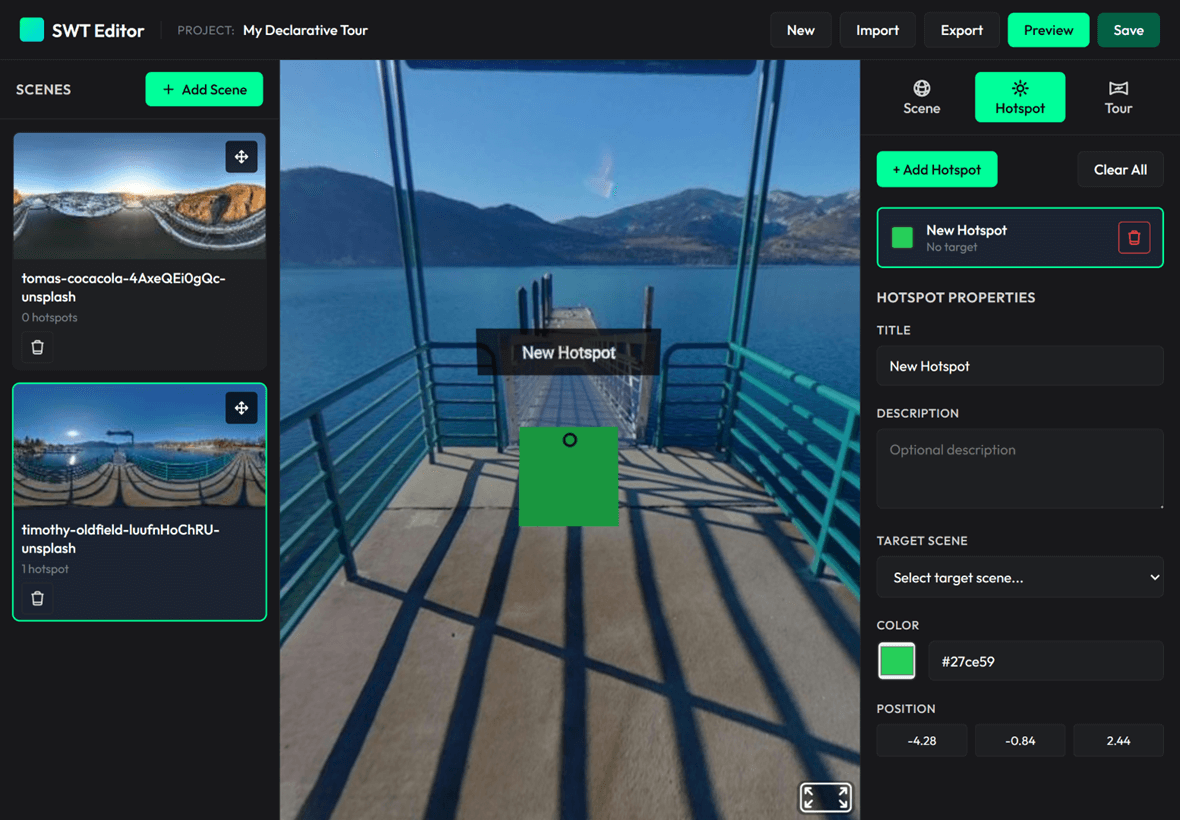Open the tour Preview
Screen dimensions: 1180x820
click(1048, 30)
